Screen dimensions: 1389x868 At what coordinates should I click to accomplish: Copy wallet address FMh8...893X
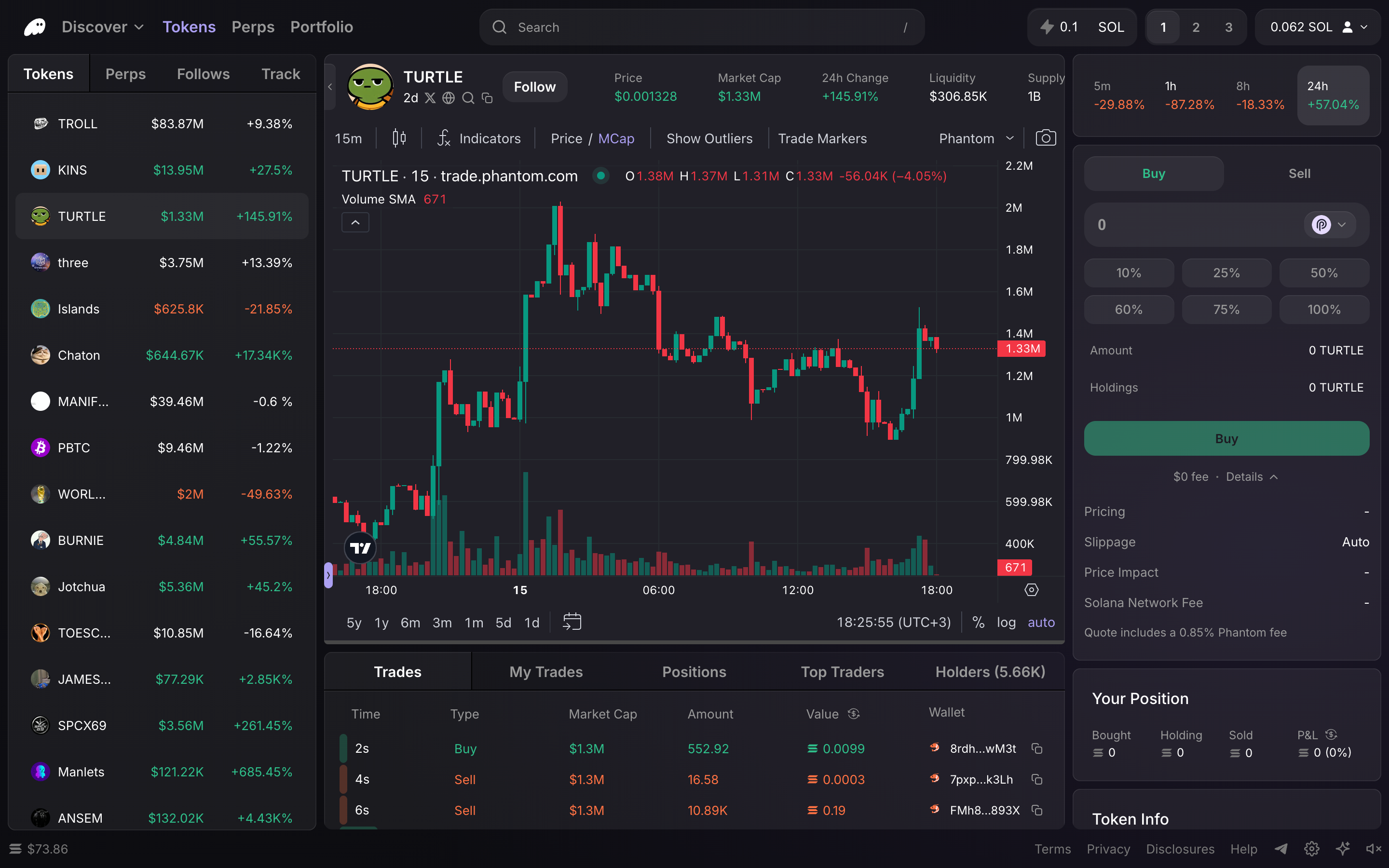coord(1036,810)
